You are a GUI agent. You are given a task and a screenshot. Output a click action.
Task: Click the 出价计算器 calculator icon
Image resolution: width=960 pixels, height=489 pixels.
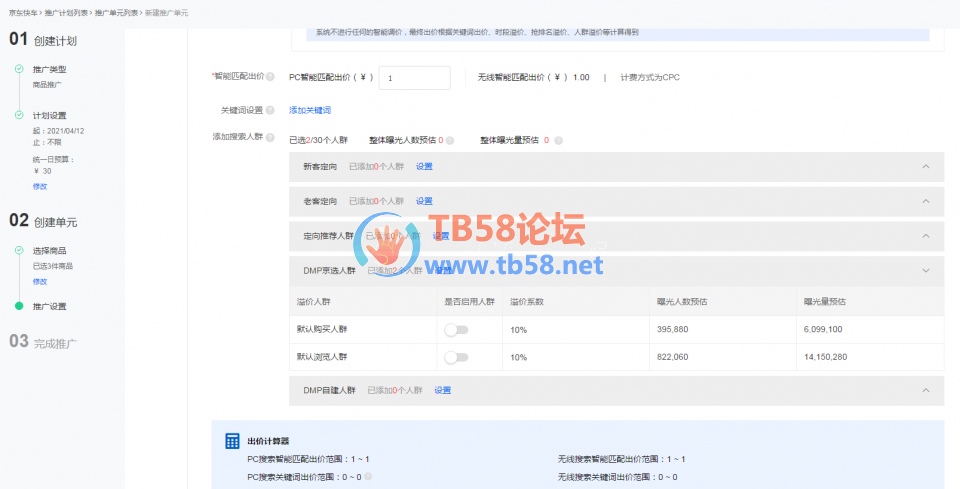(232, 441)
